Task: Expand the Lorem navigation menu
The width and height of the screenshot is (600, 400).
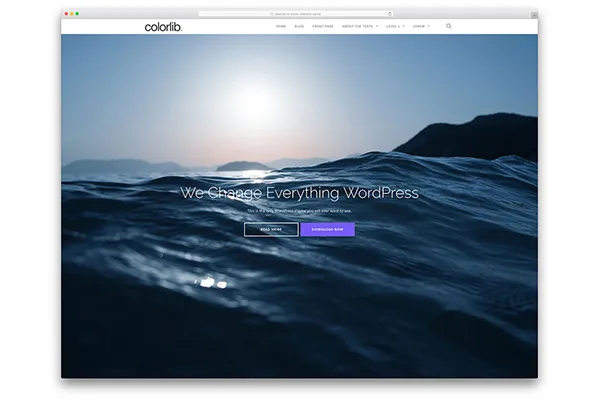Action: tap(420, 26)
